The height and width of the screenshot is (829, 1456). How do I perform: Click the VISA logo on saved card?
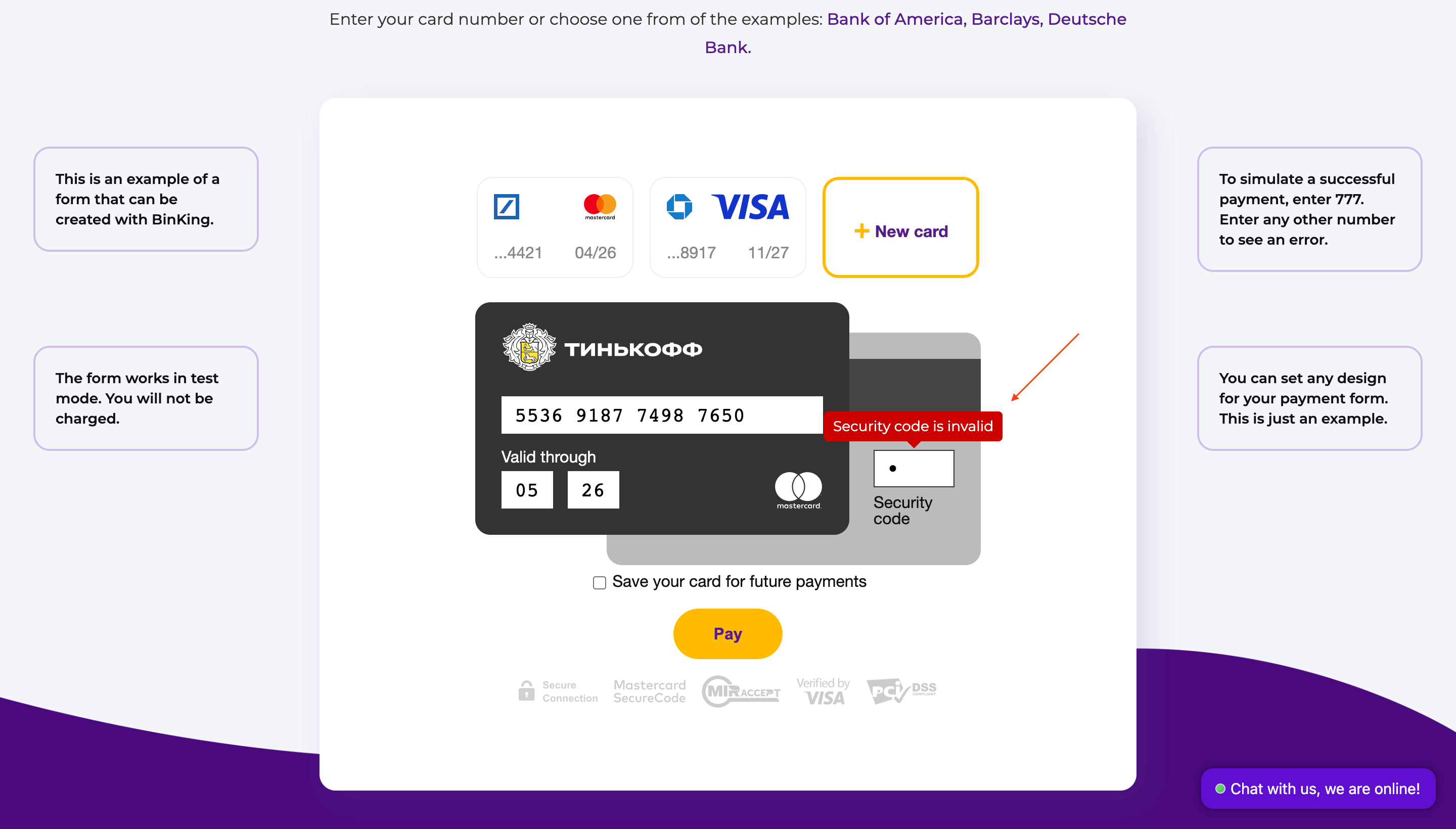tap(750, 207)
